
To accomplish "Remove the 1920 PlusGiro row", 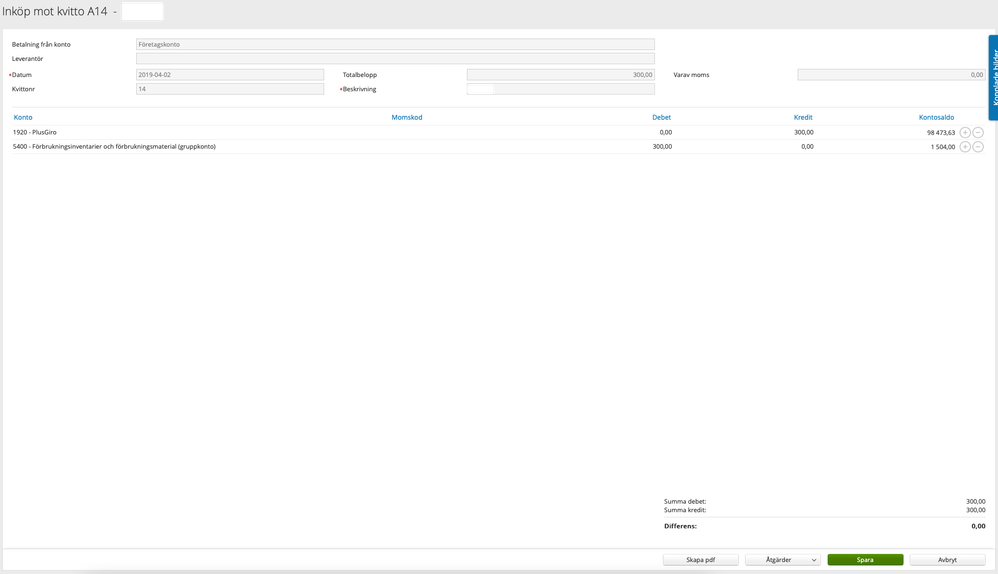I will 978,132.
